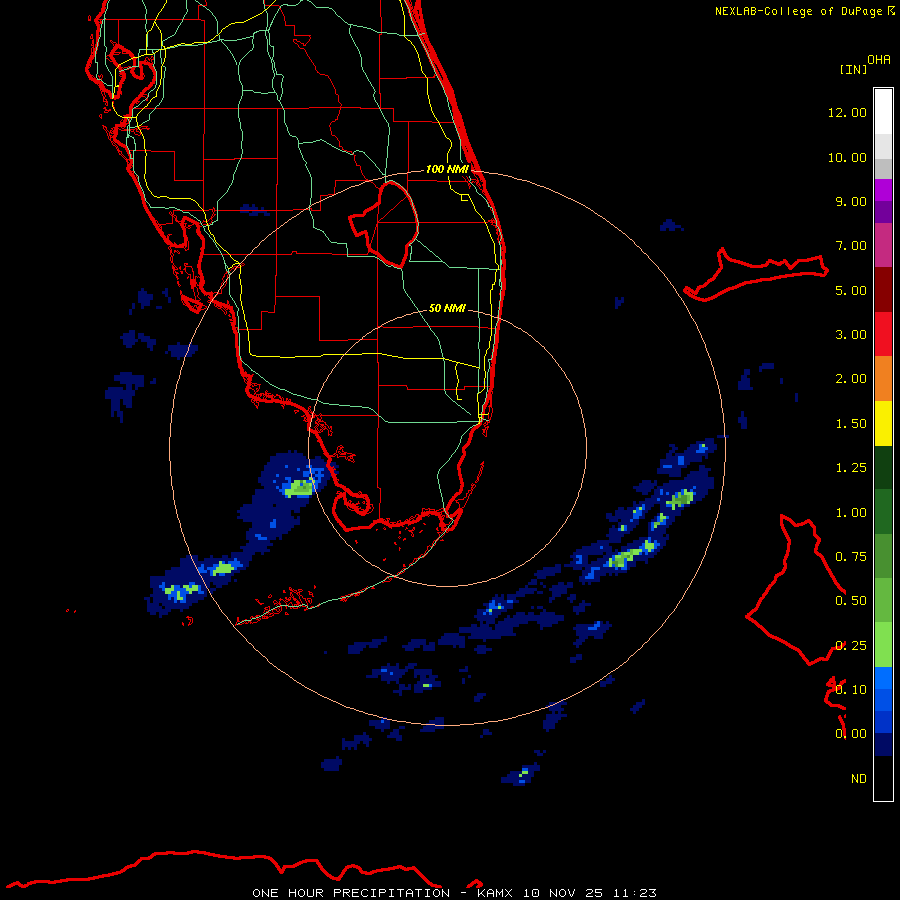Click the 0.10 legend value
This screenshot has height=900, width=900.
tap(851, 690)
